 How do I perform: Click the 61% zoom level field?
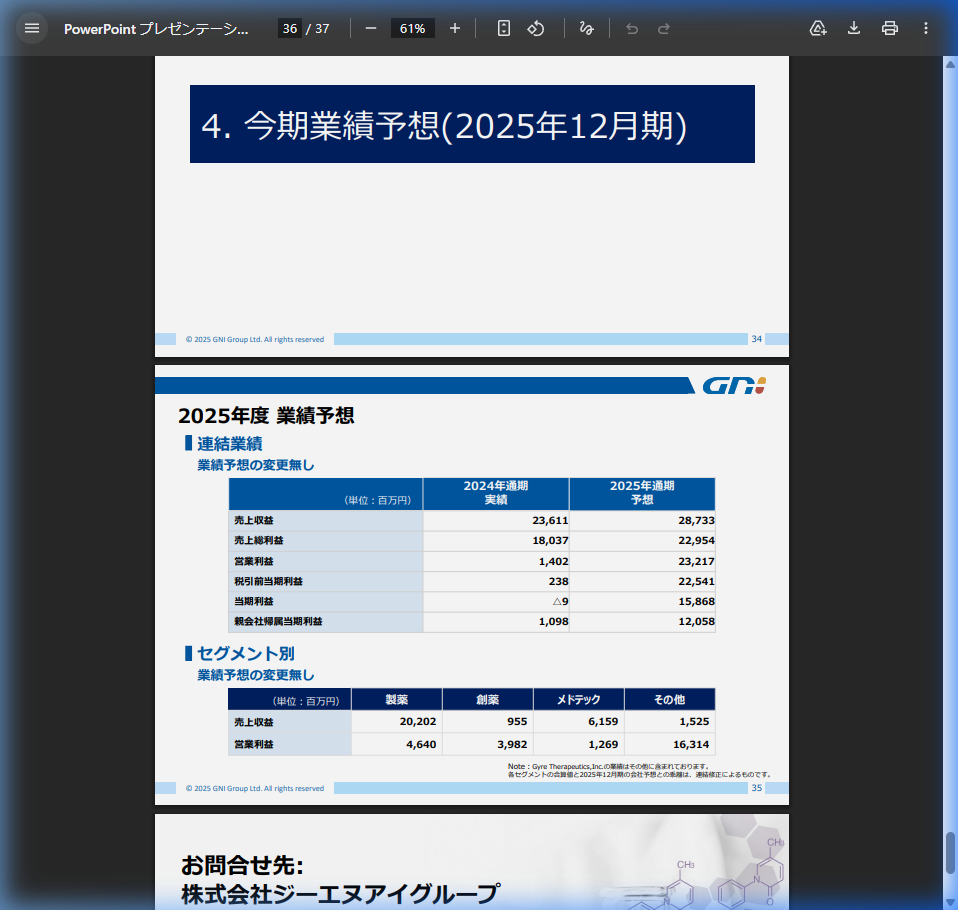click(x=411, y=28)
